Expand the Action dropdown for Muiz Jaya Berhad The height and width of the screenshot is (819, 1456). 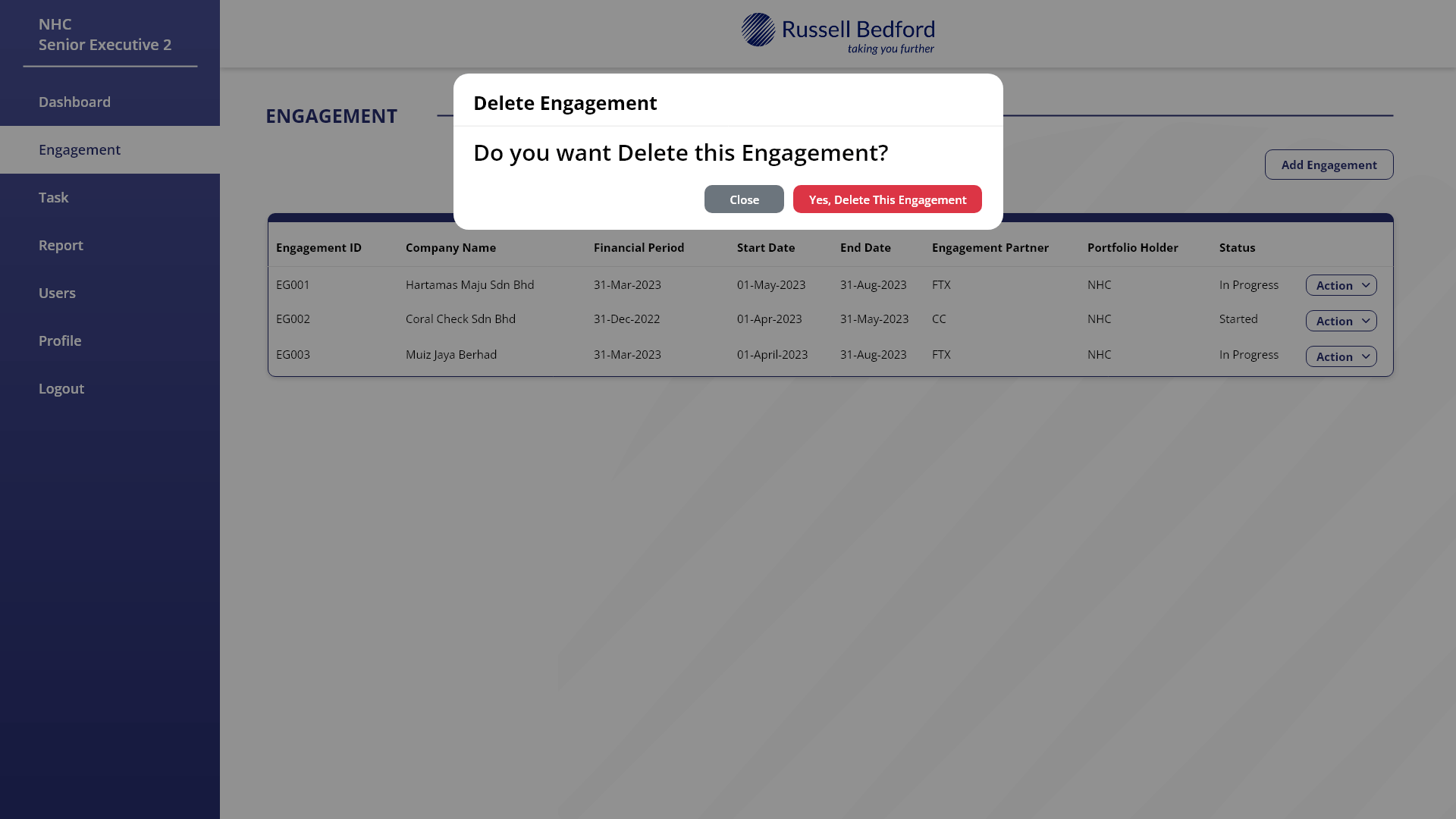[1341, 356]
